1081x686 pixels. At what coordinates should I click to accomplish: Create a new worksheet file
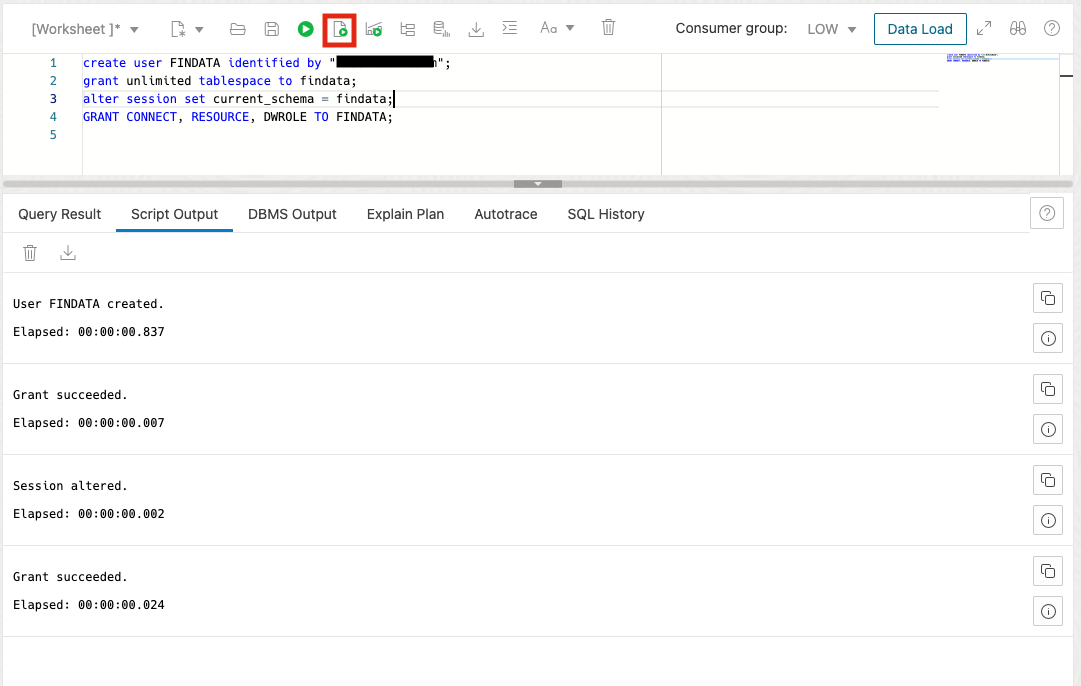click(x=178, y=29)
